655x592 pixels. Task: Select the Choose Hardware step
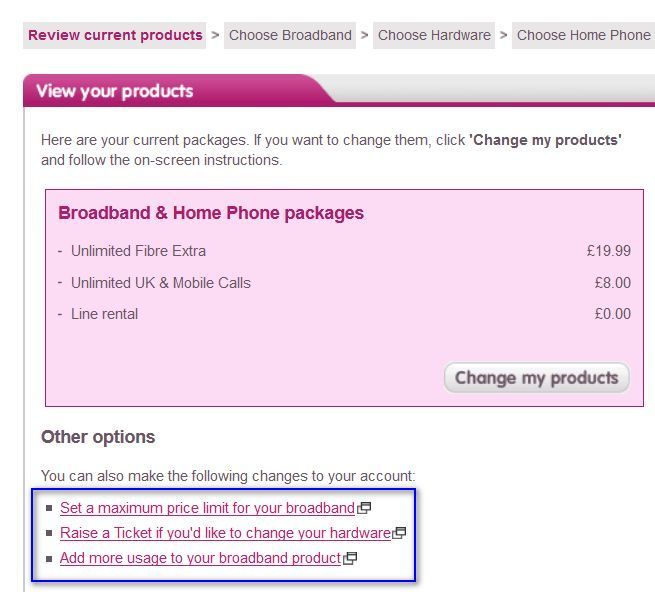(x=434, y=35)
